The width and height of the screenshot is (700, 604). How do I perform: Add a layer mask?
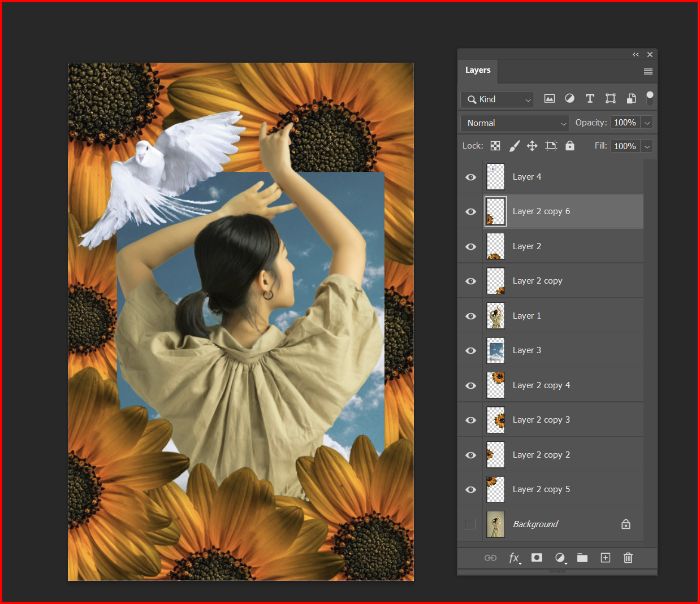537,558
